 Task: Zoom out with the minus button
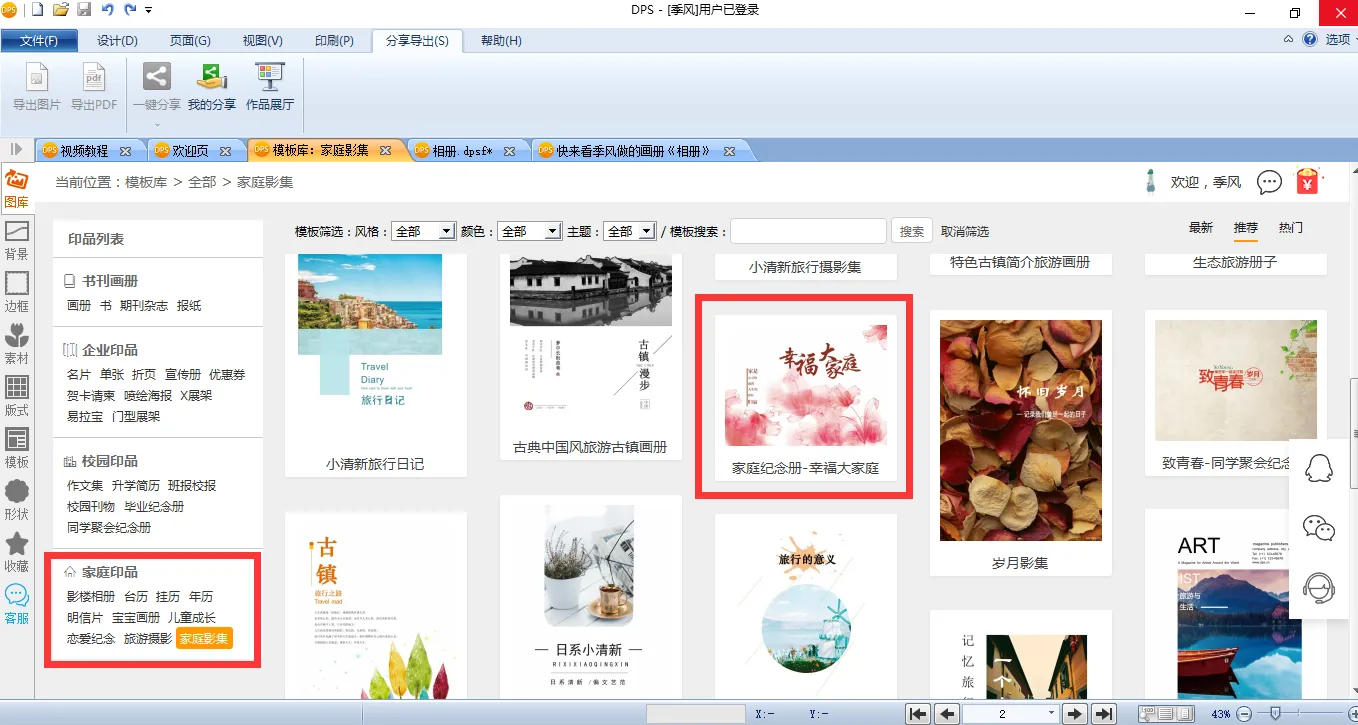pos(1245,714)
